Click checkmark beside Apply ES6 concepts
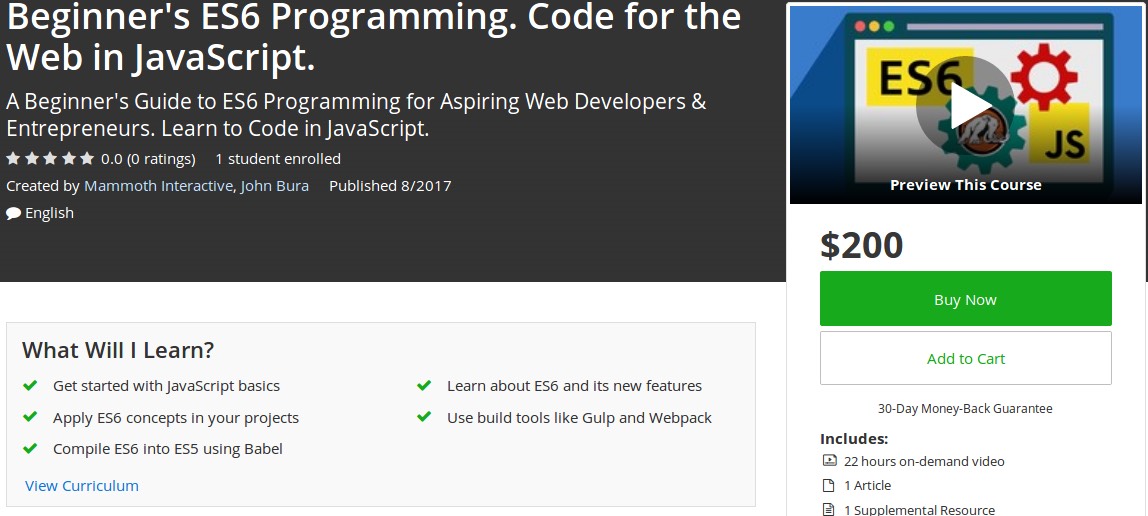The height and width of the screenshot is (516, 1148). [x=30, y=417]
